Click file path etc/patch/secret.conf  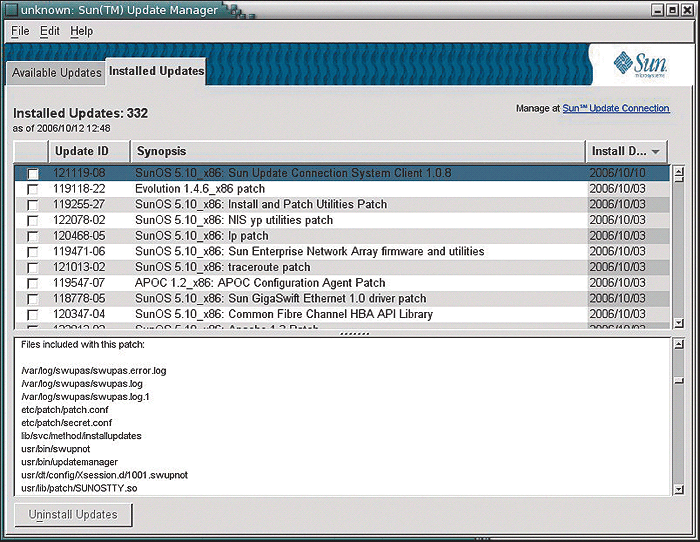pyautogui.click(x=67, y=422)
